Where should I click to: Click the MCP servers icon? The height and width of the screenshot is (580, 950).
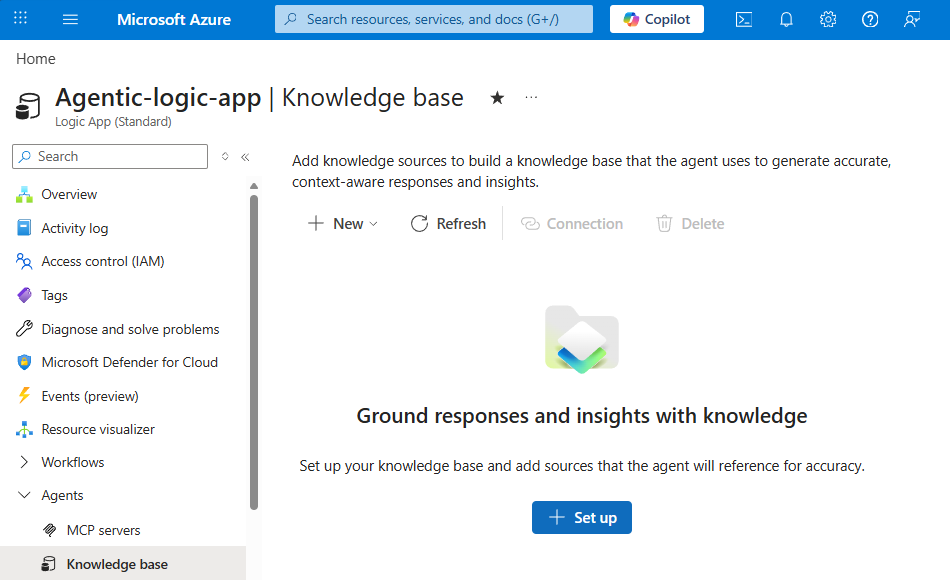[50, 530]
